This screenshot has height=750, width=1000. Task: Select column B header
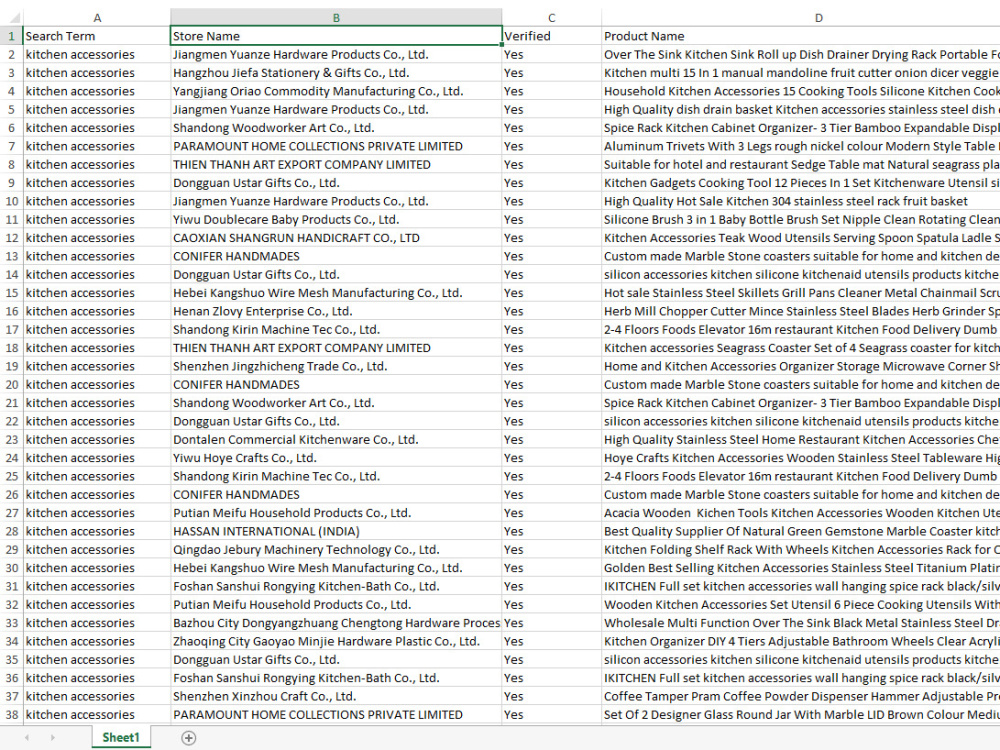pyautogui.click(x=336, y=18)
